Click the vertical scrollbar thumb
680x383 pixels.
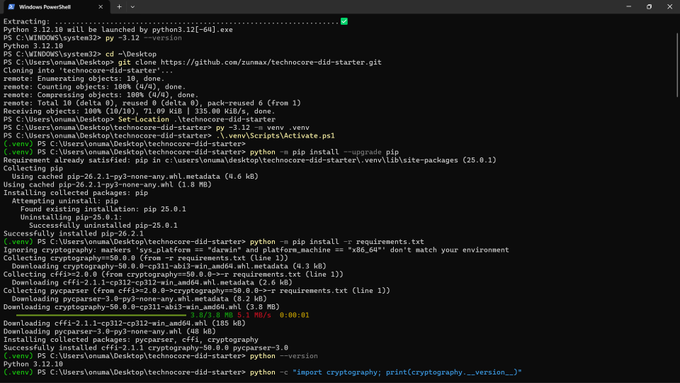tap(677, 65)
